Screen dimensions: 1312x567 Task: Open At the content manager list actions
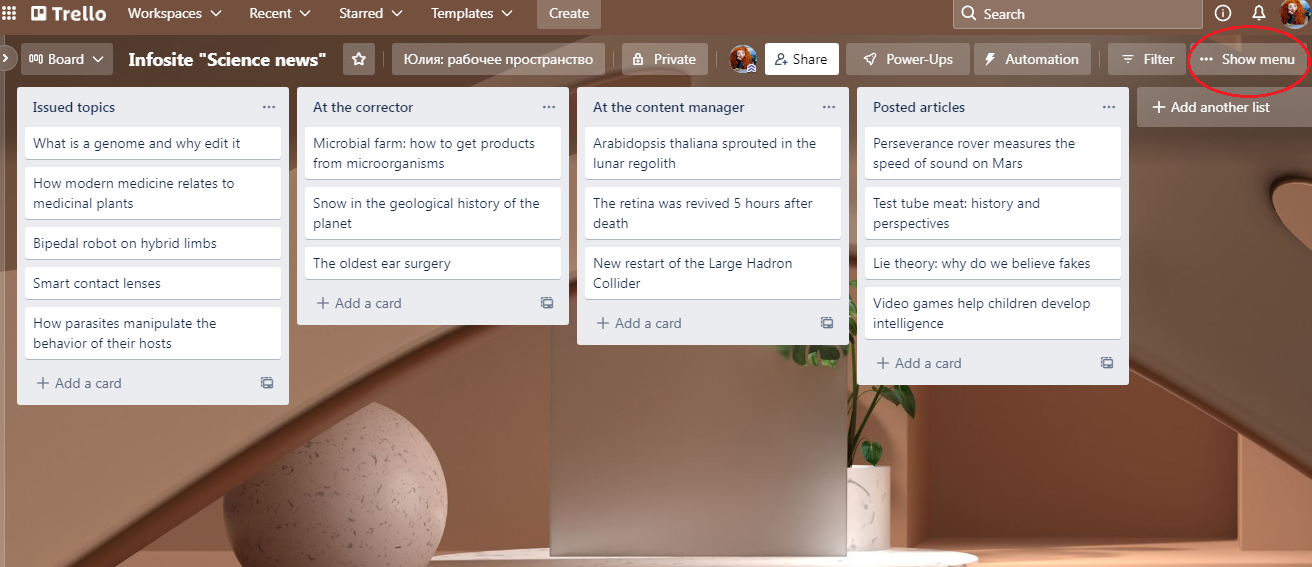[829, 107]
